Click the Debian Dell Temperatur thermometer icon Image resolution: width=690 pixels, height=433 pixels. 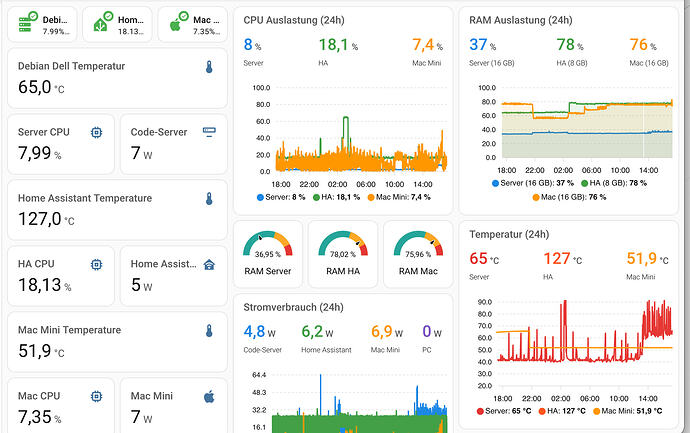tap(209, 67)
